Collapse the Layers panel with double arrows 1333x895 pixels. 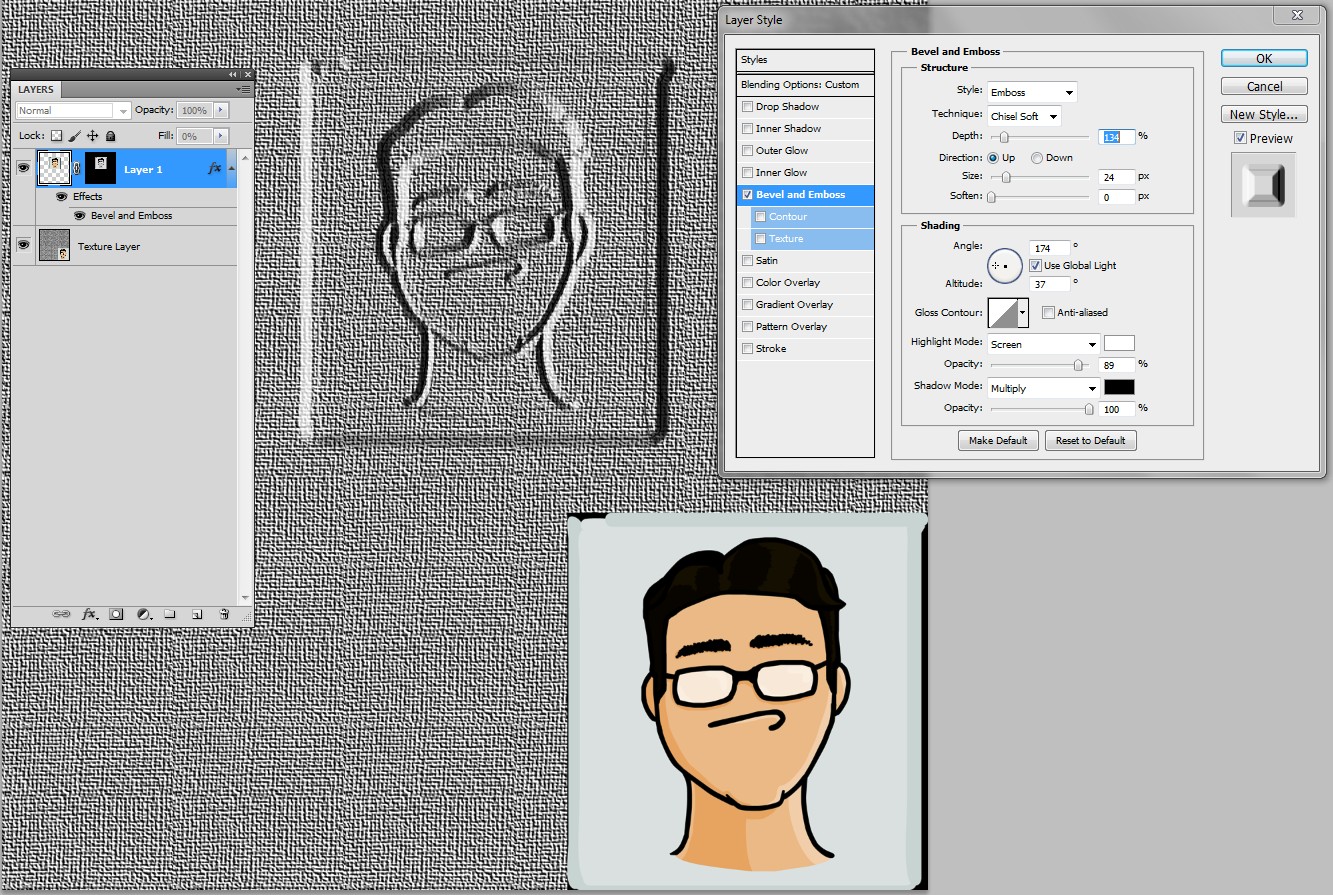coord(233,74)
